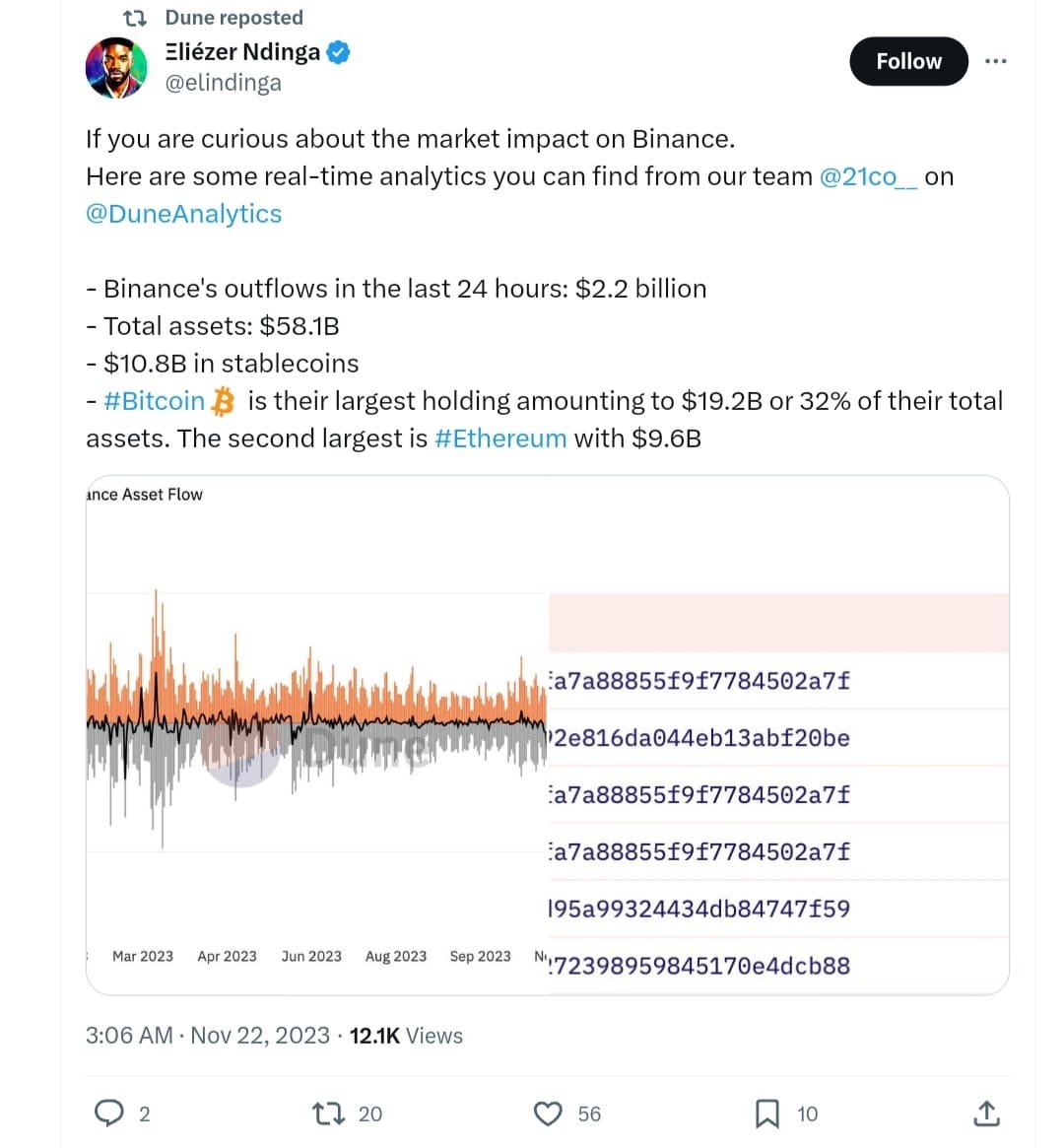Repost this tweet via retweet icon
This screenshot has height=1148, width=1064.
326,1114
